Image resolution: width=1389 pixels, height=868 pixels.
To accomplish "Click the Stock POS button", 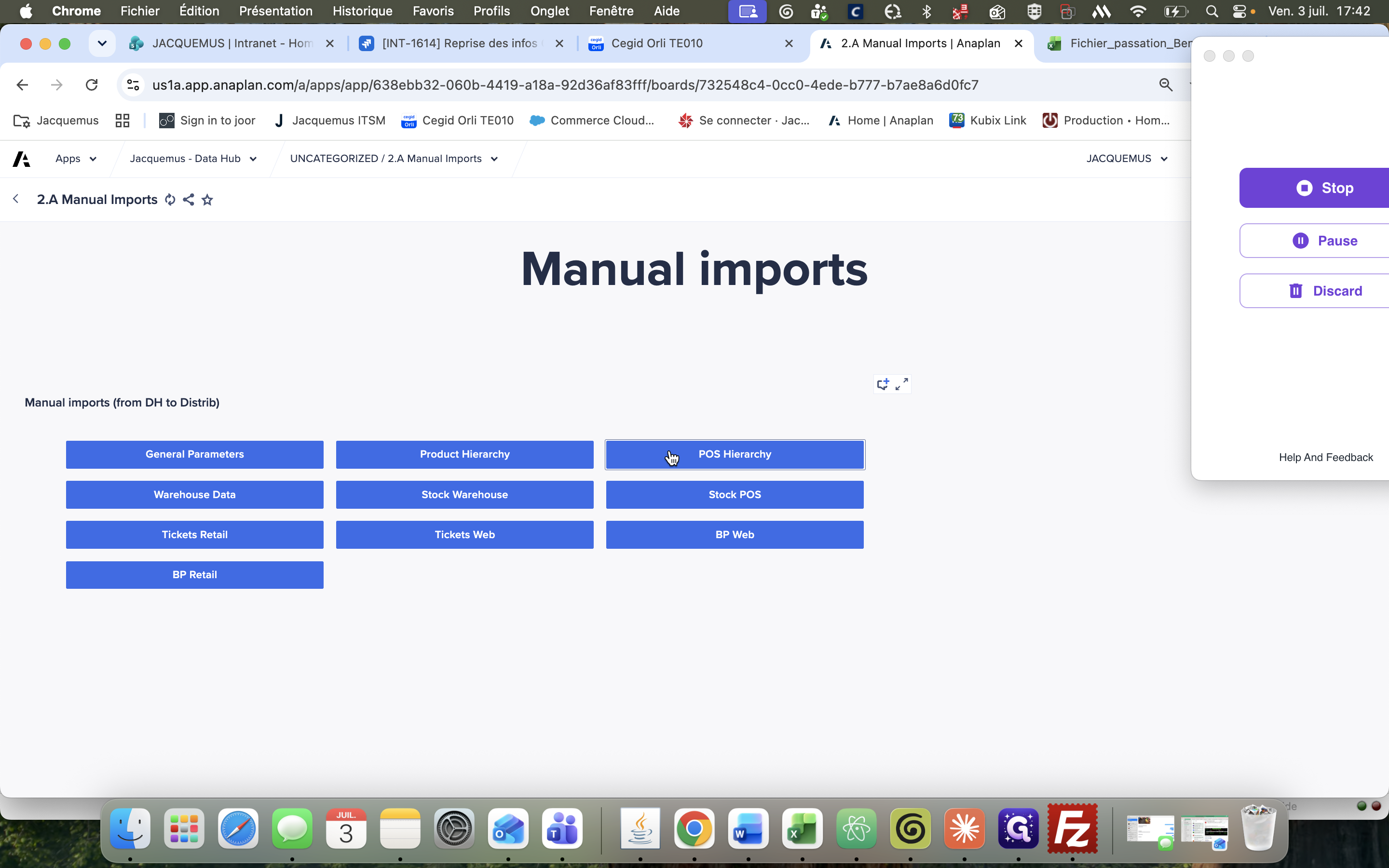I will (735, 494).
